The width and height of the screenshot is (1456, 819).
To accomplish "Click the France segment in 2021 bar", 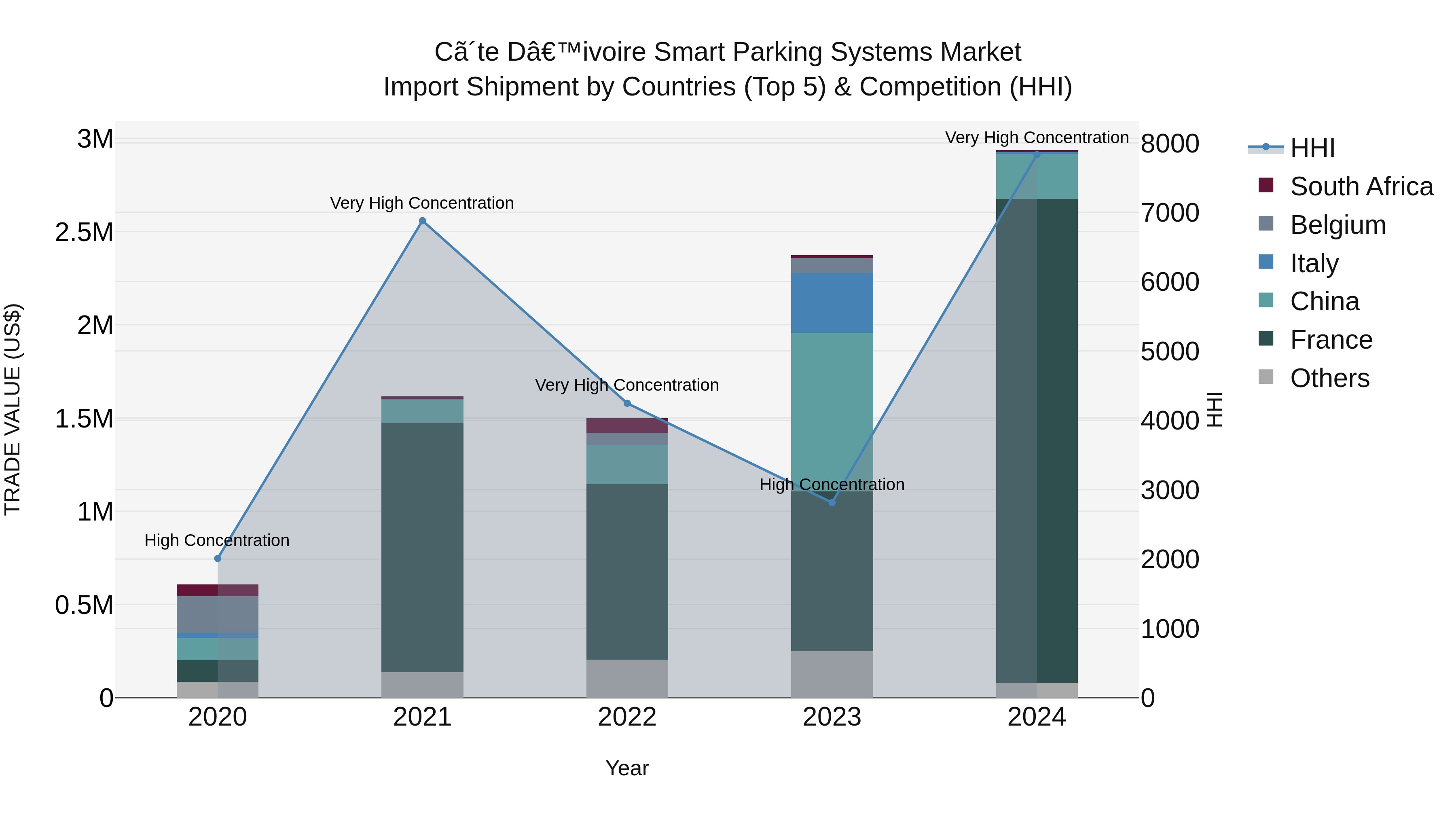I will pos(422,547).
